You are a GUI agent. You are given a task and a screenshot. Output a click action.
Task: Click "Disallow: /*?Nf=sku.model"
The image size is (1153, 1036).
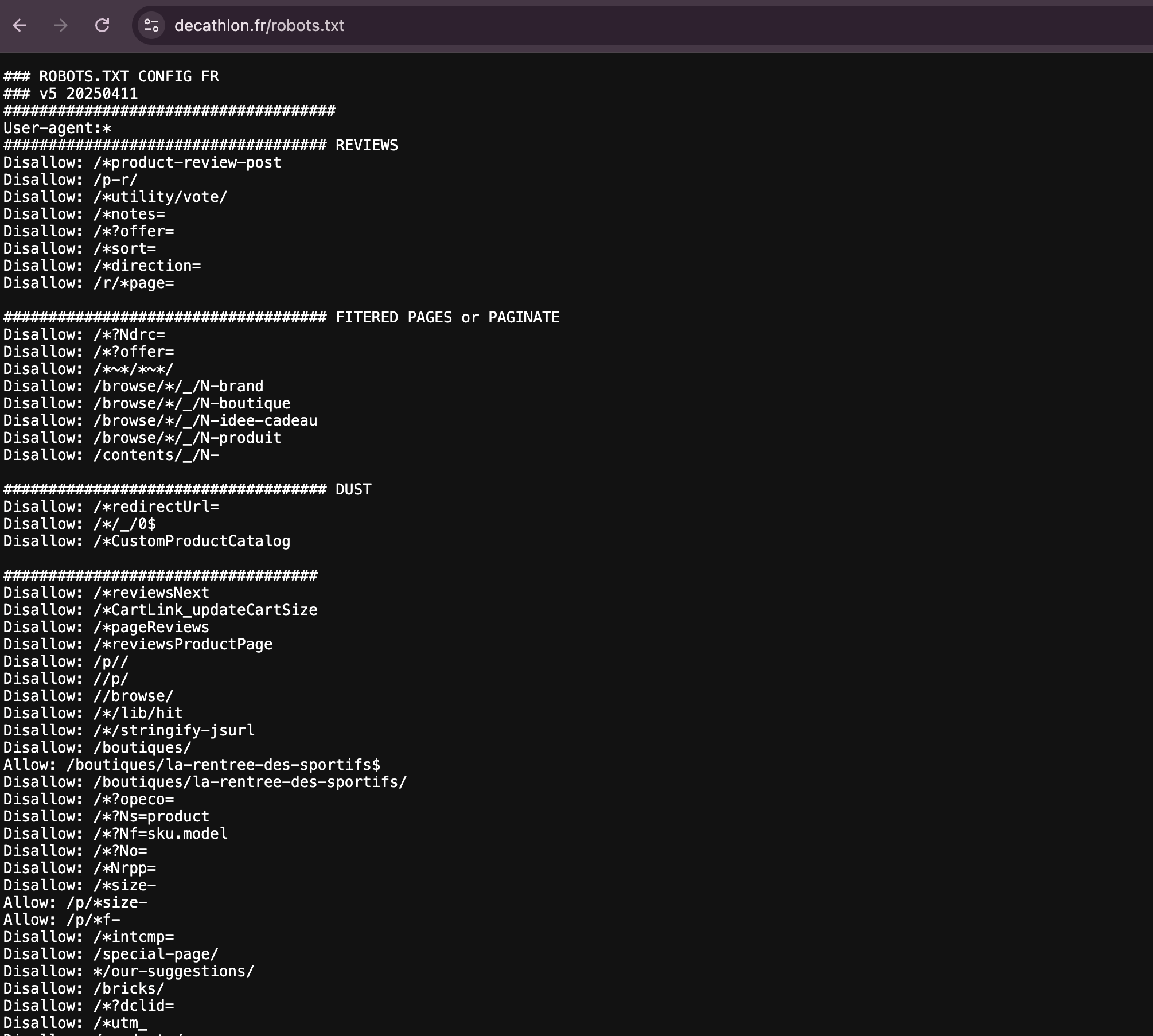coord(115,834)
